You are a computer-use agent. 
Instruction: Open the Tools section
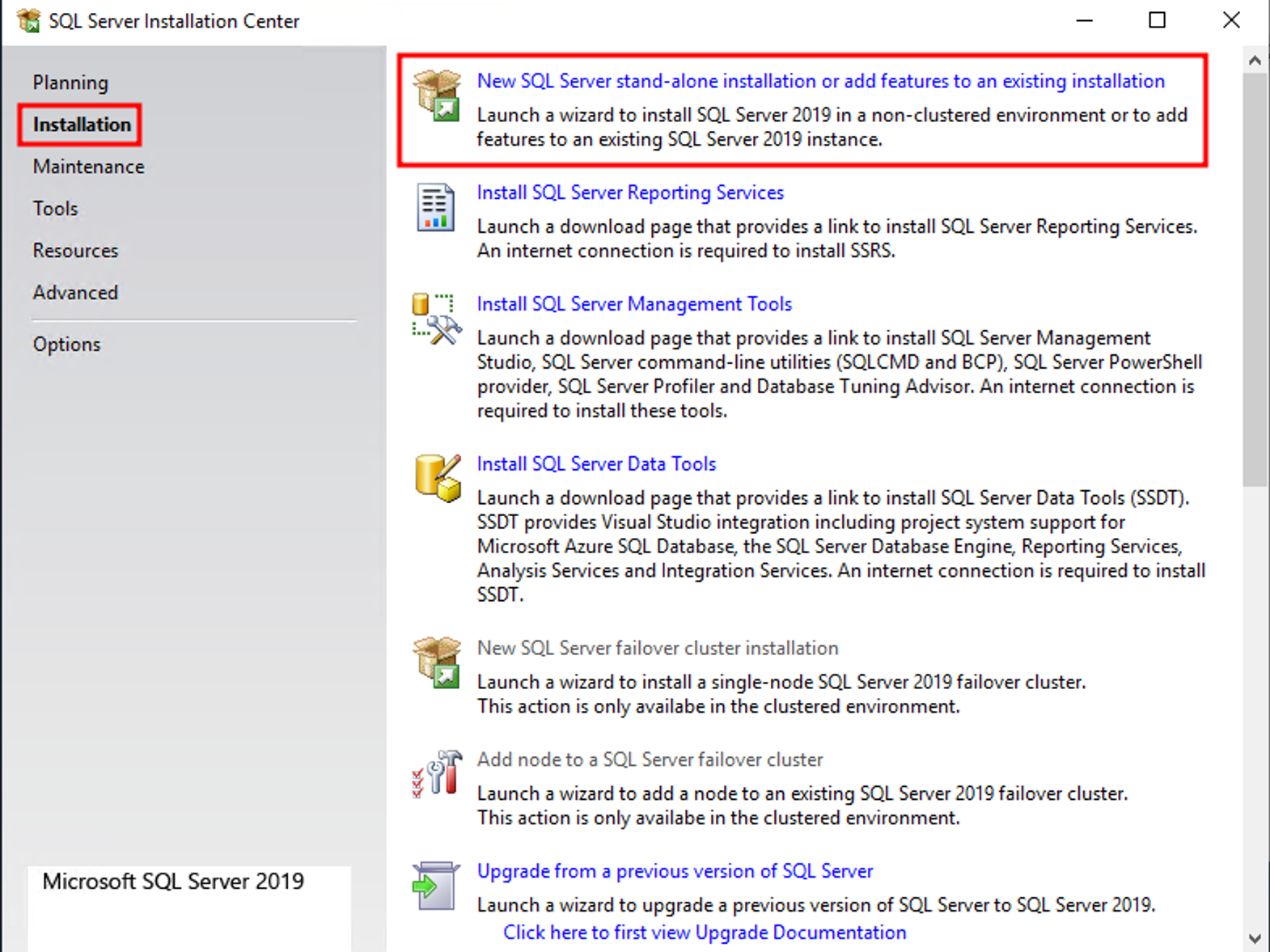point(56,209)
